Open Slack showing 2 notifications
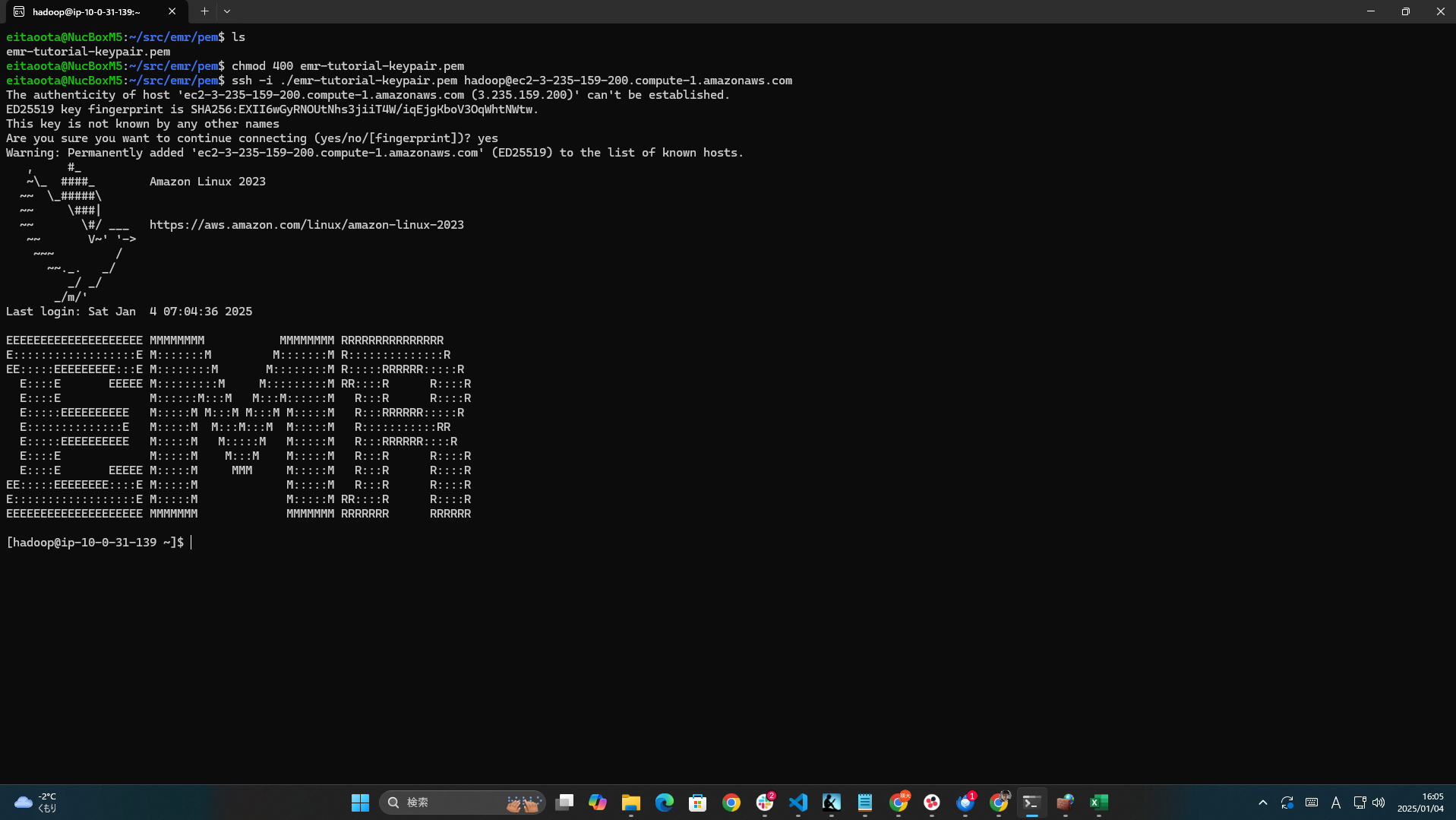 click(x=765, y=803)
